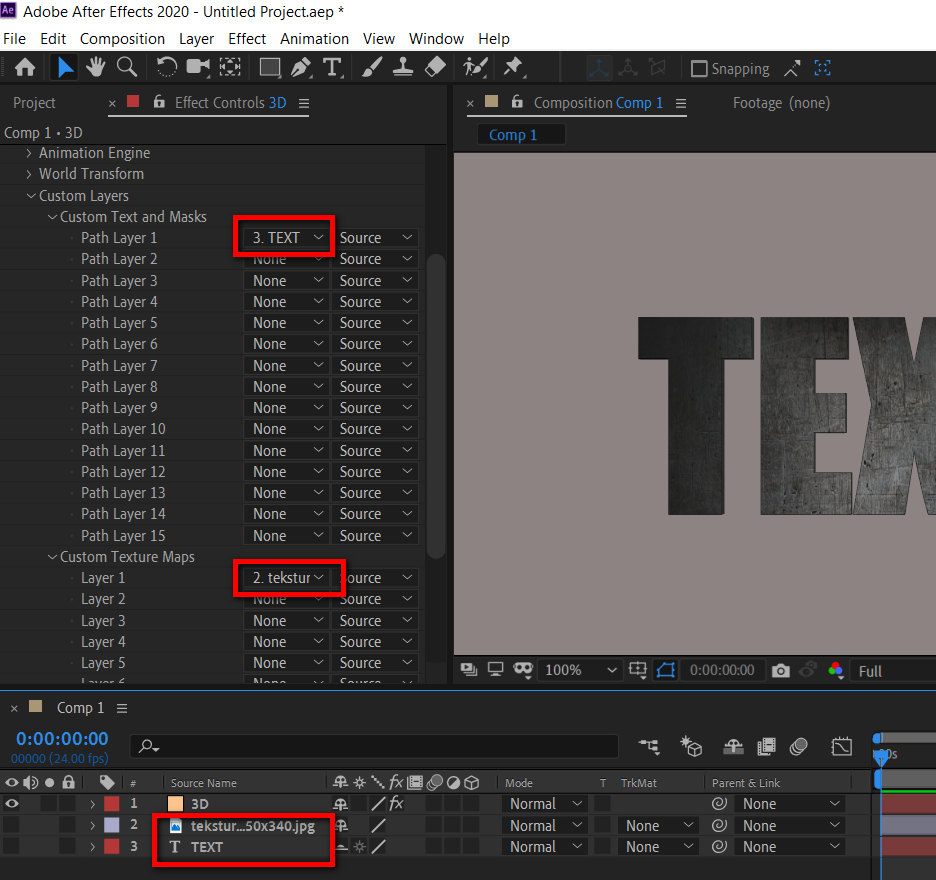Select the Clone Stamp tool

coord(403,68)
